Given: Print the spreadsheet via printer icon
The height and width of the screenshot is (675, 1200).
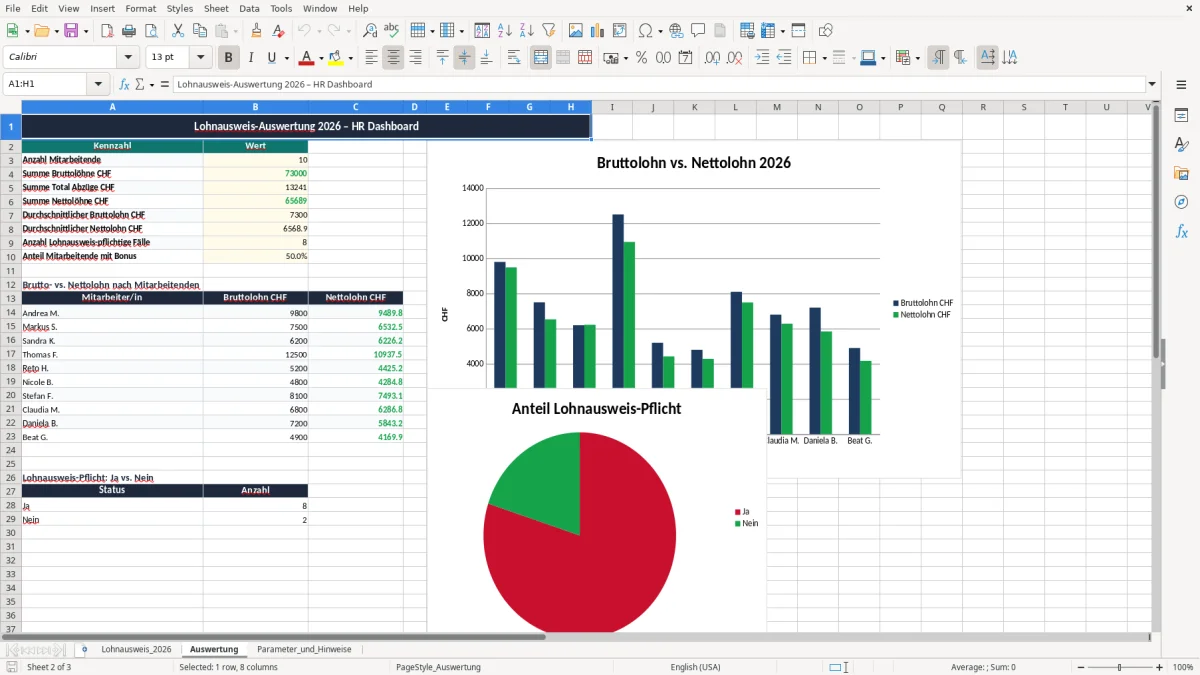Looking at the screenshot, I should coord(129,31).
